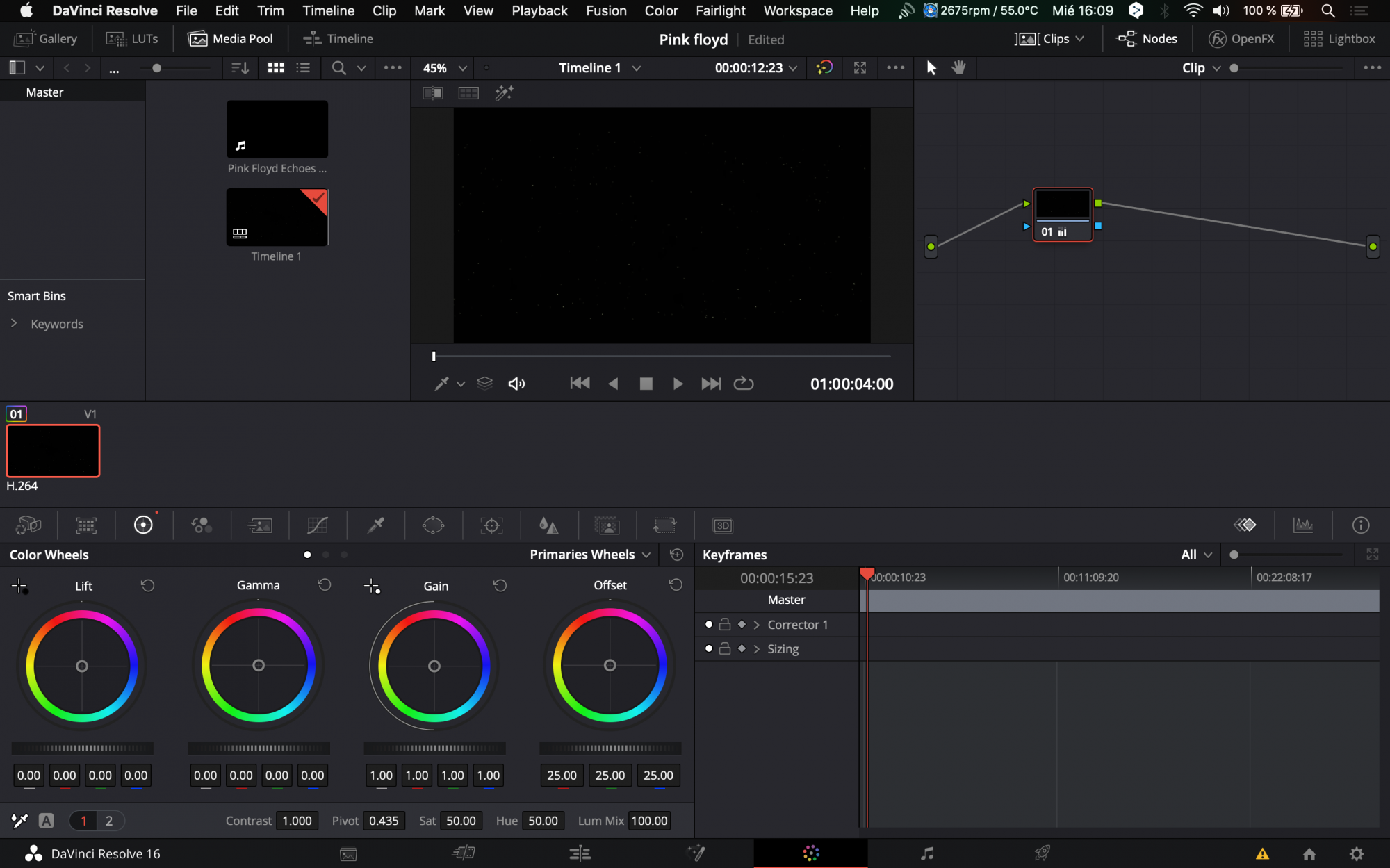Show the Nodes panel
1390x868 pixels.
[1147, 39]
